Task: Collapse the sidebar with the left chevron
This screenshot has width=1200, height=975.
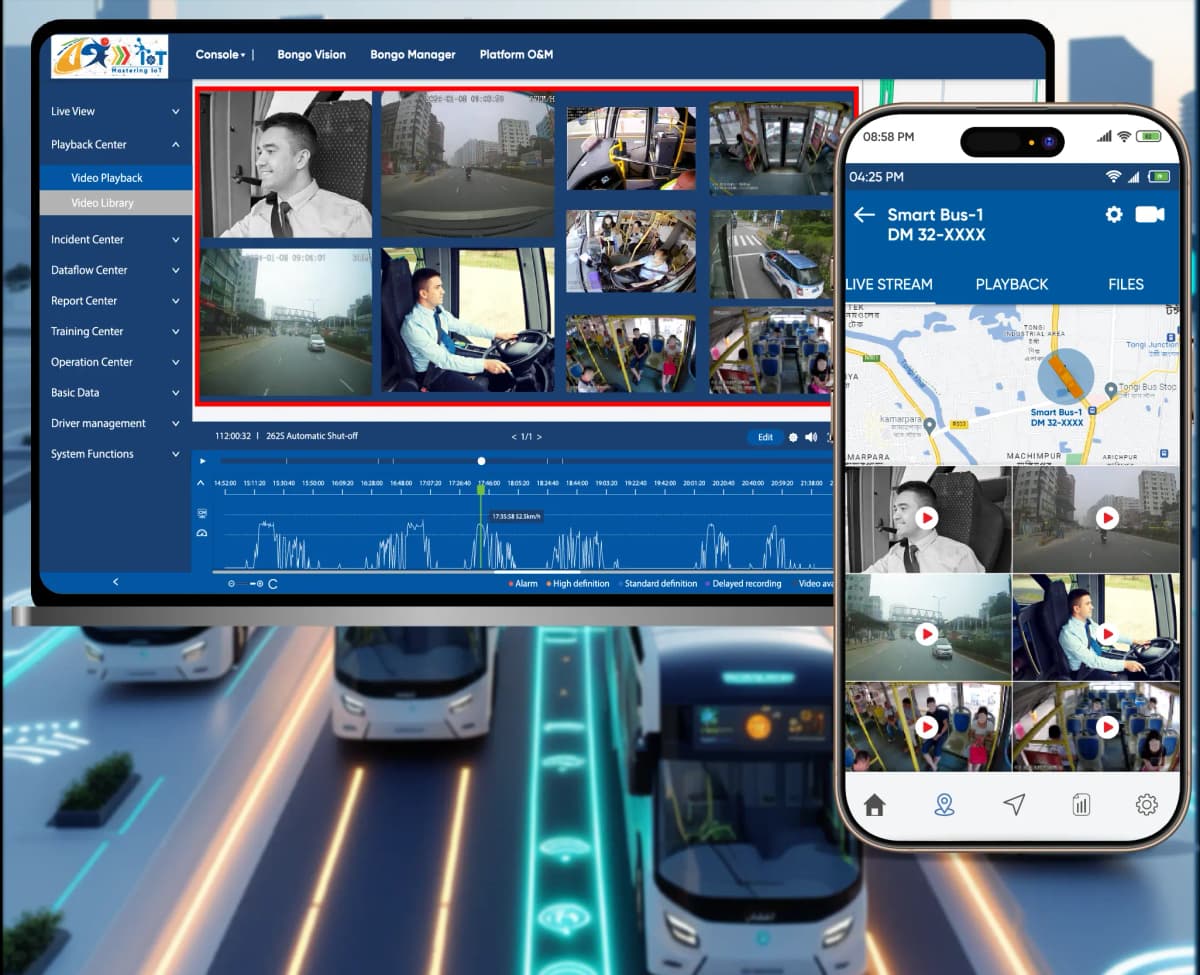Action: [115, 581]
